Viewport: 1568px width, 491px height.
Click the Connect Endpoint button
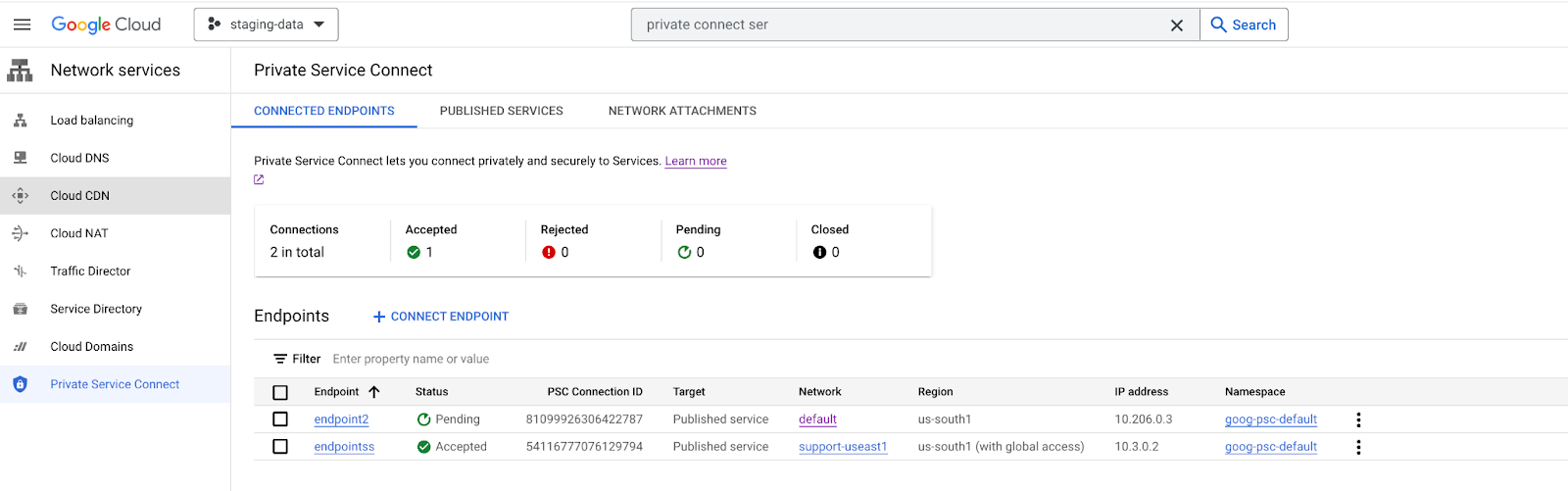[x=441, y=317]
